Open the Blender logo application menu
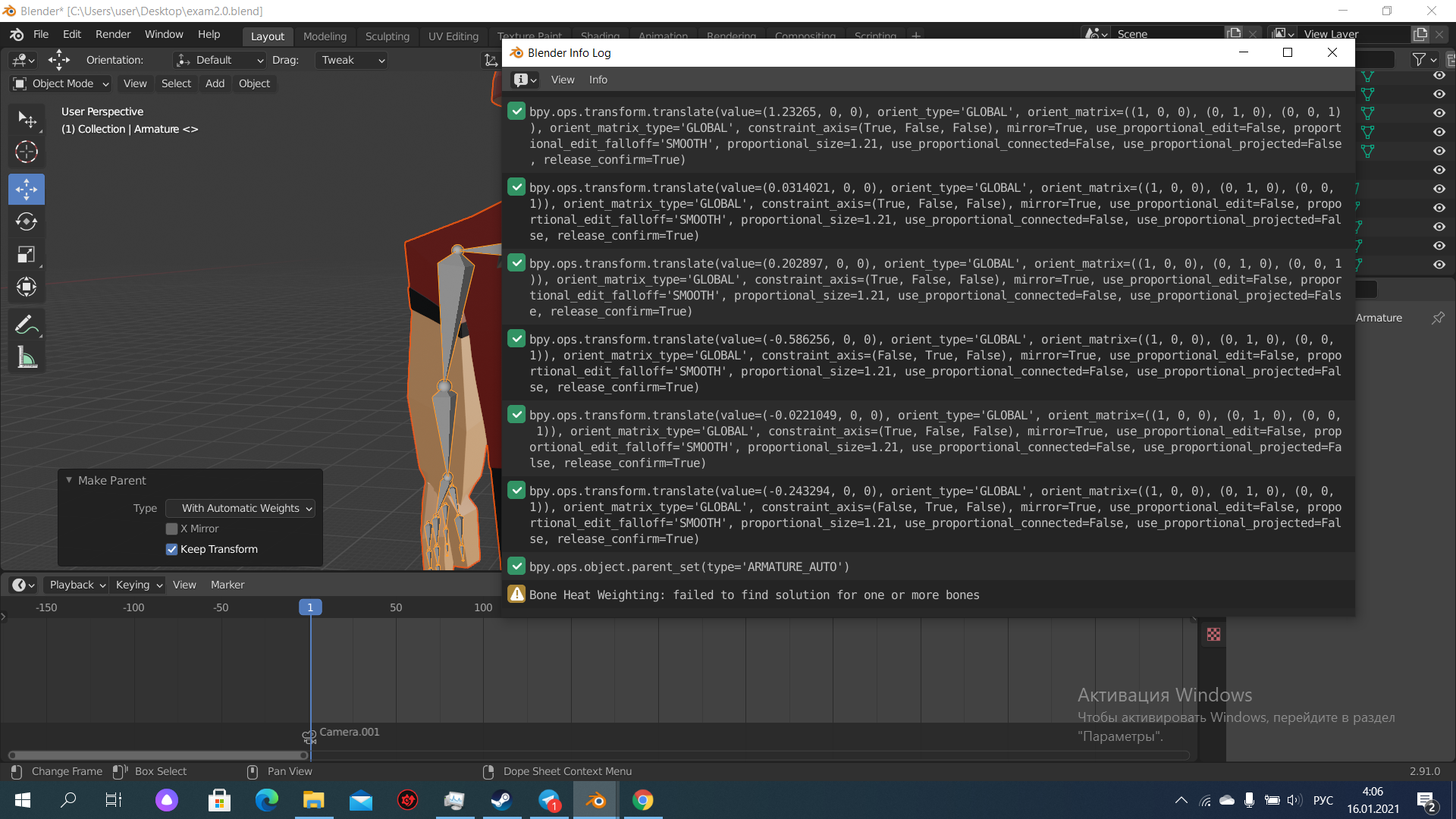The height and width of the screenshot is (819, 1456). 17,35
